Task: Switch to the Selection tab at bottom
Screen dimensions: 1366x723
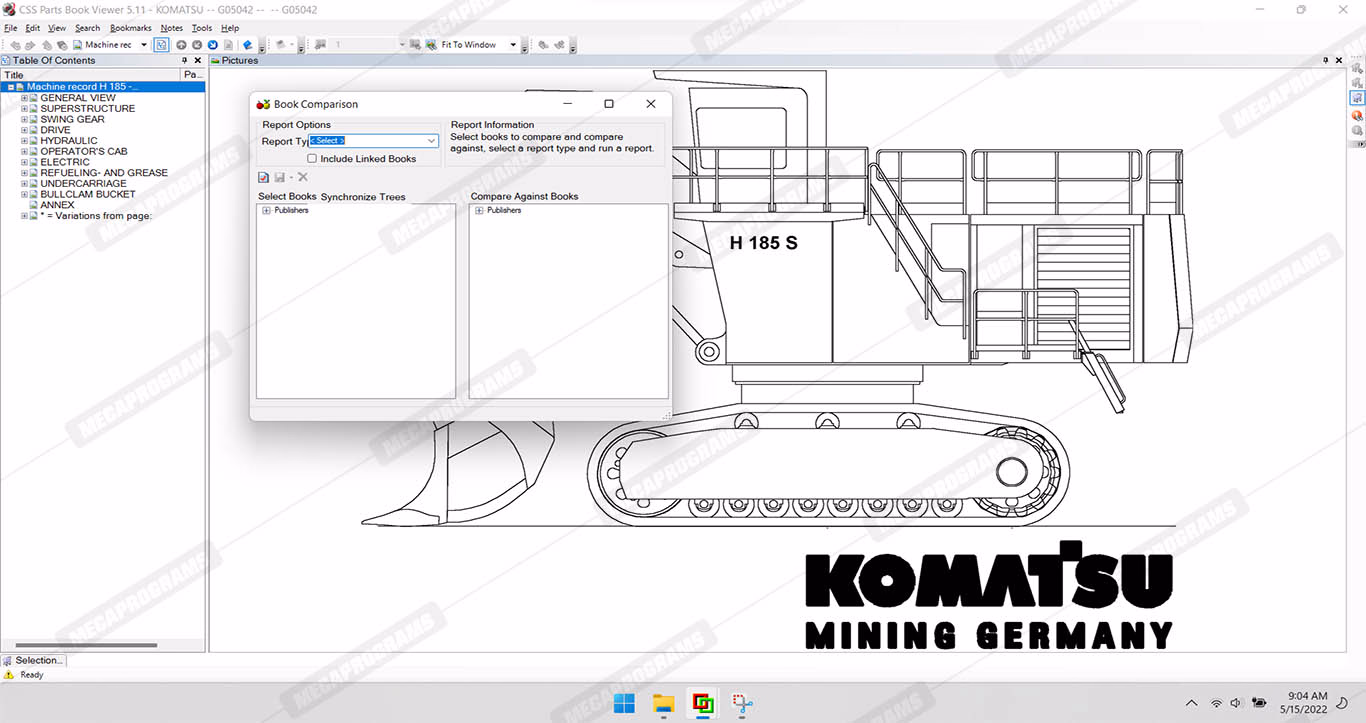Action: [x=34, y=660]
